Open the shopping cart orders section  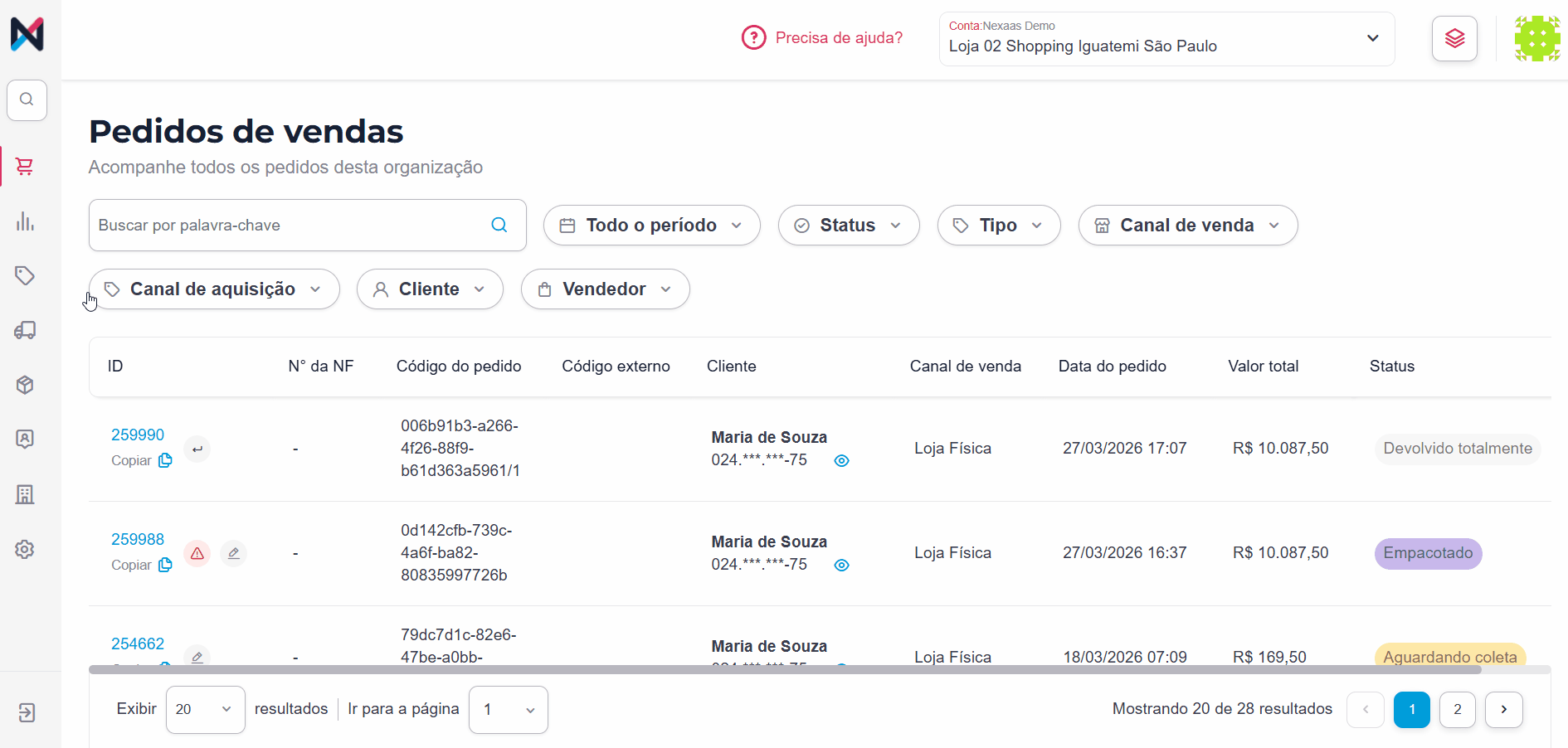(25, 167)
